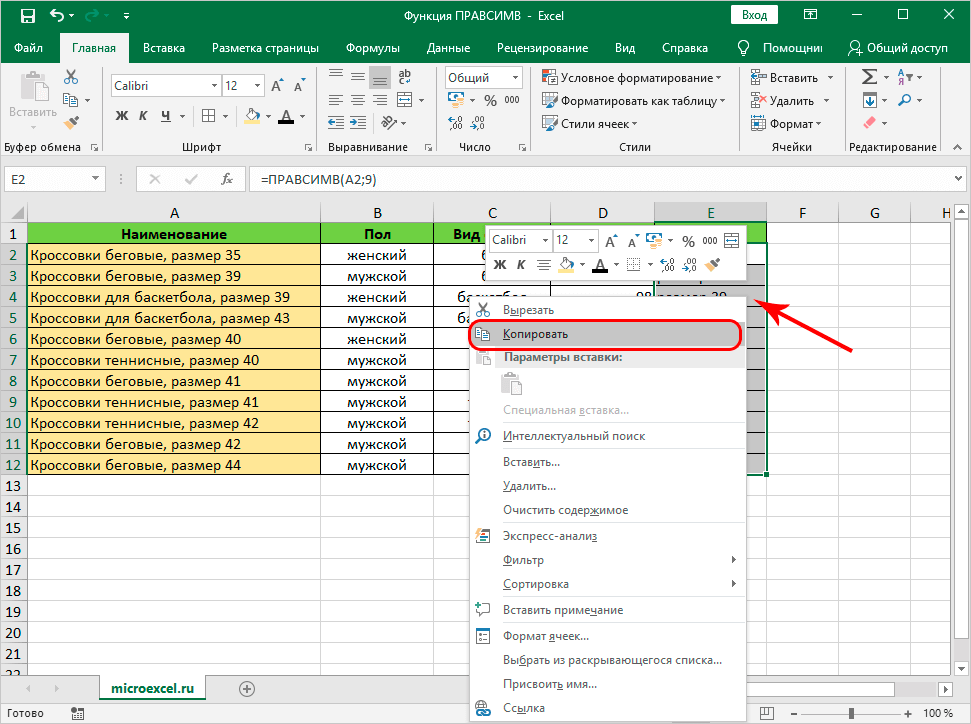
Task: Expand the formula bar
Action: tap(959, 179)
